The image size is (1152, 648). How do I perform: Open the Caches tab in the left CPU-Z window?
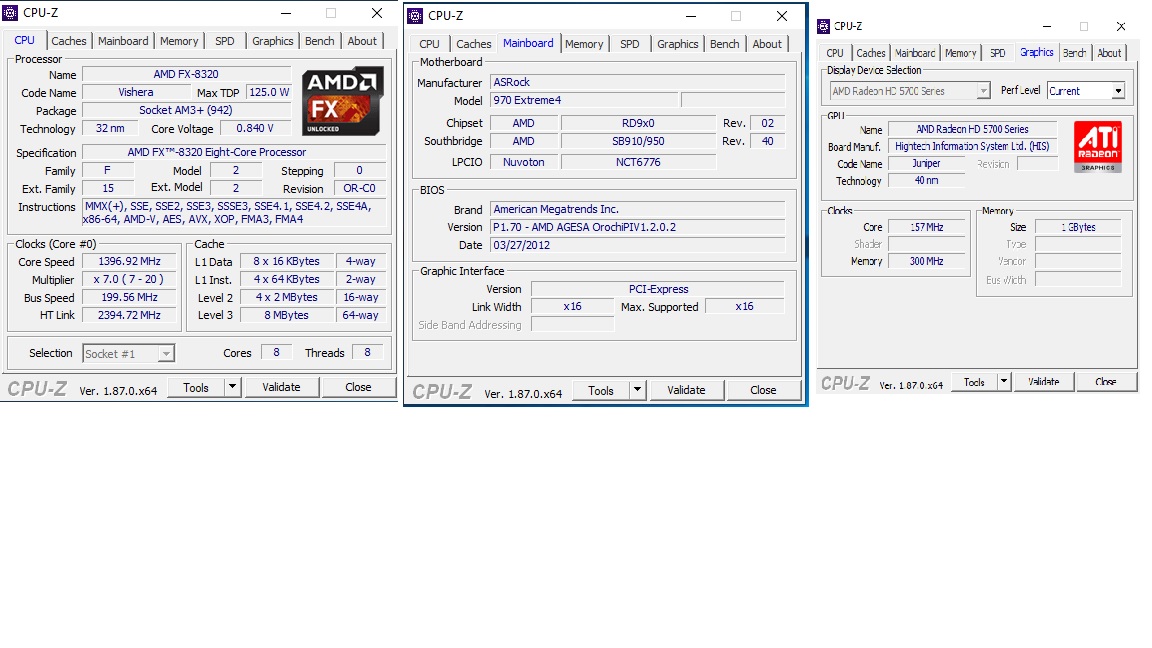(x=68, y=41)
